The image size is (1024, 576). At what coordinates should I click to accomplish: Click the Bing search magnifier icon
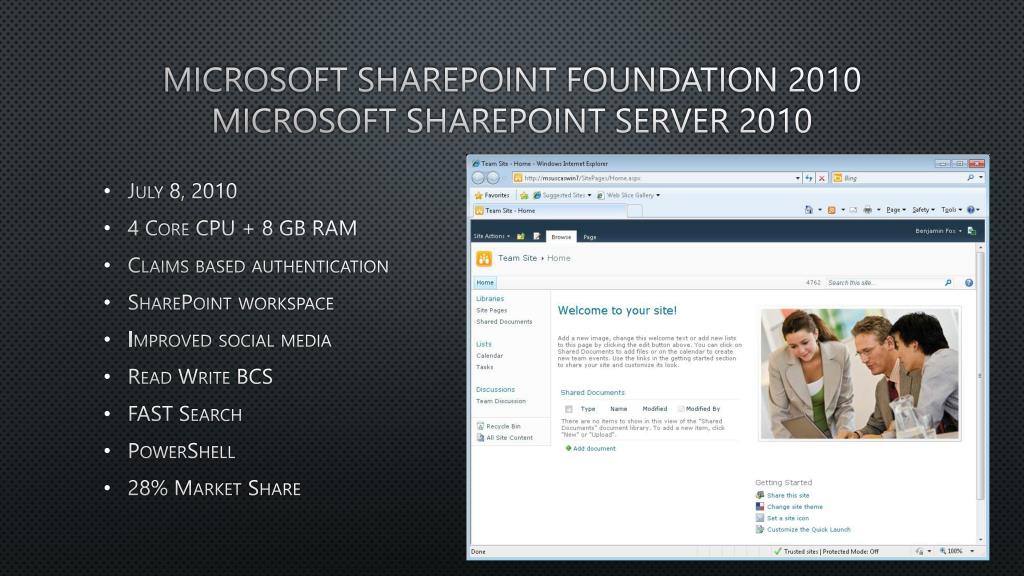(970, 178)
